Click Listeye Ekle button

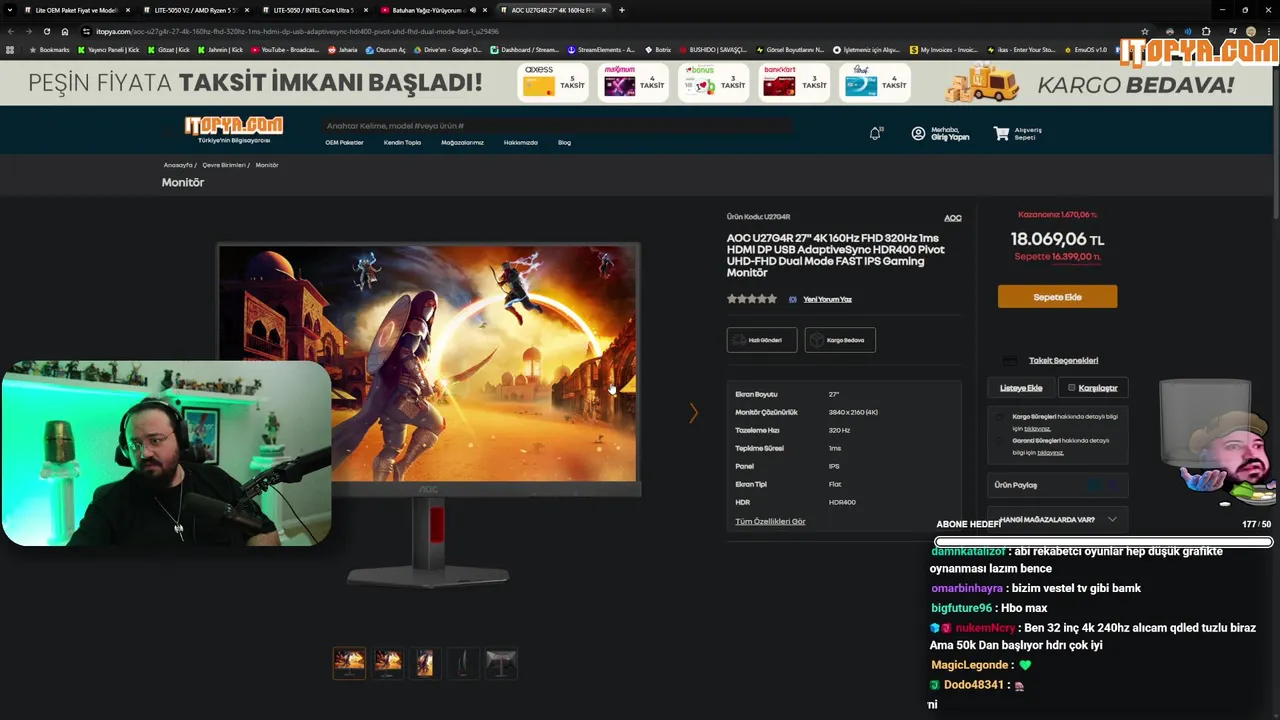tap(1021, 388)
